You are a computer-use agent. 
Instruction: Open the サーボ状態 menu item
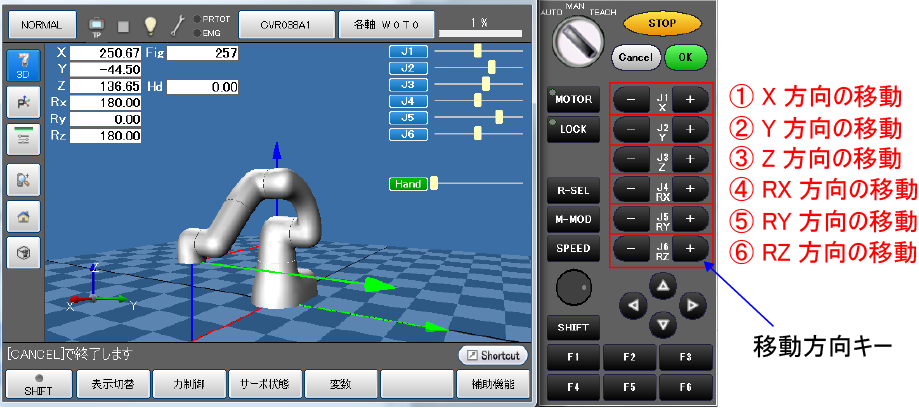[x=261, y=384]
